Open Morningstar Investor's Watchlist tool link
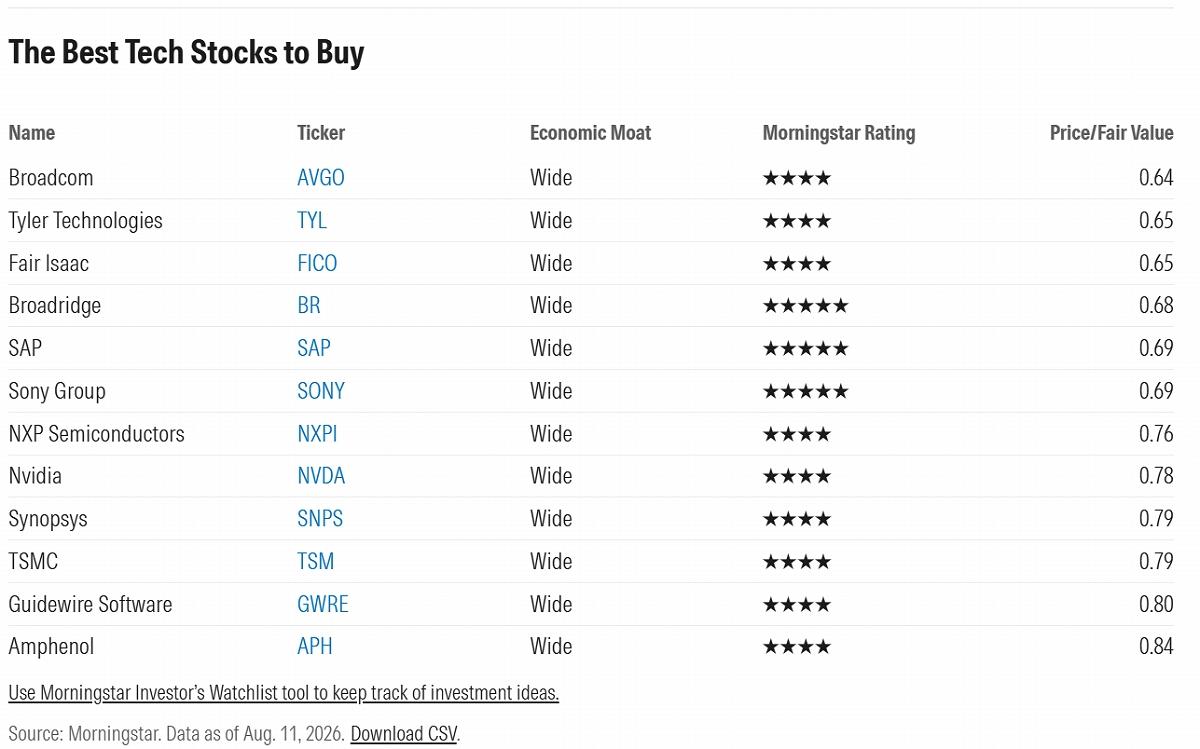The width and height of the screenshot is (1200, 749). 284,692
